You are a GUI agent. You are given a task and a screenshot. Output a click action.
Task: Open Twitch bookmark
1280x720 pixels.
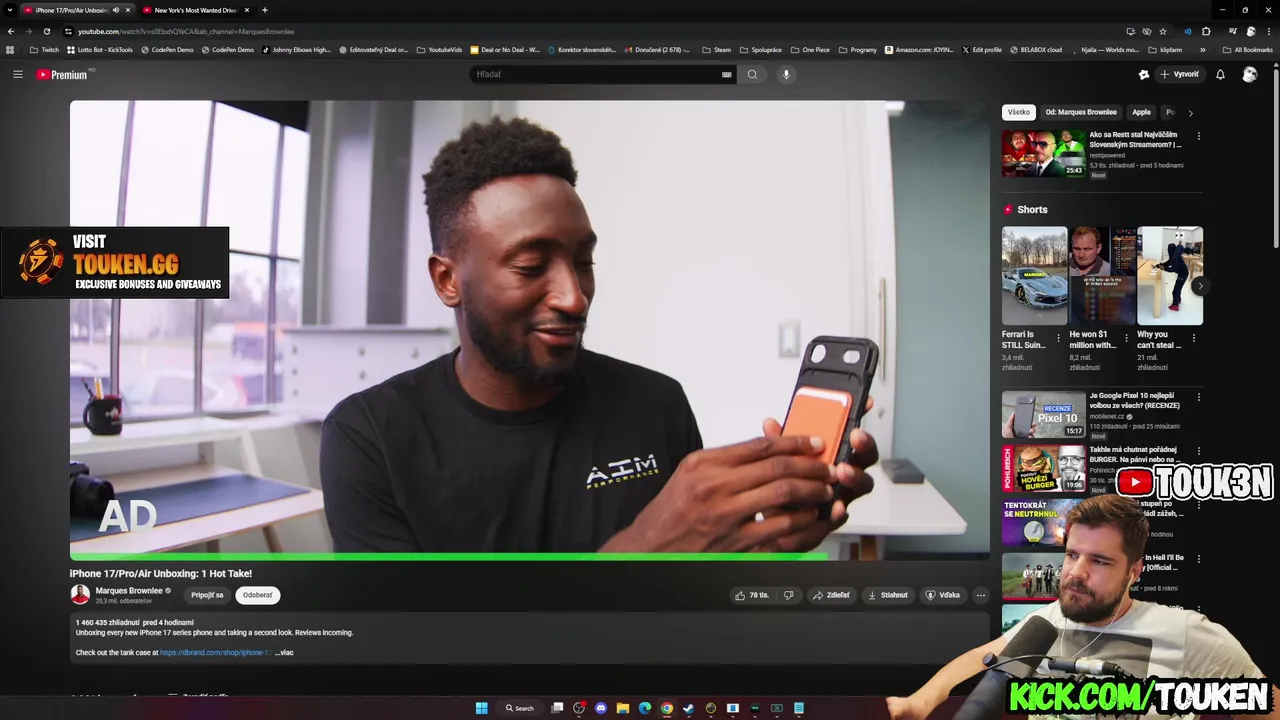click(x=44, y=50)
